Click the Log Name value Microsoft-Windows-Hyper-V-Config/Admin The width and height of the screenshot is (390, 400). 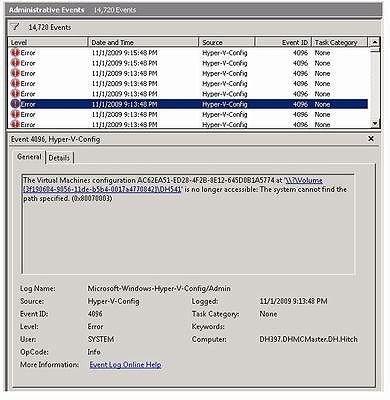[x=159, y=288]
